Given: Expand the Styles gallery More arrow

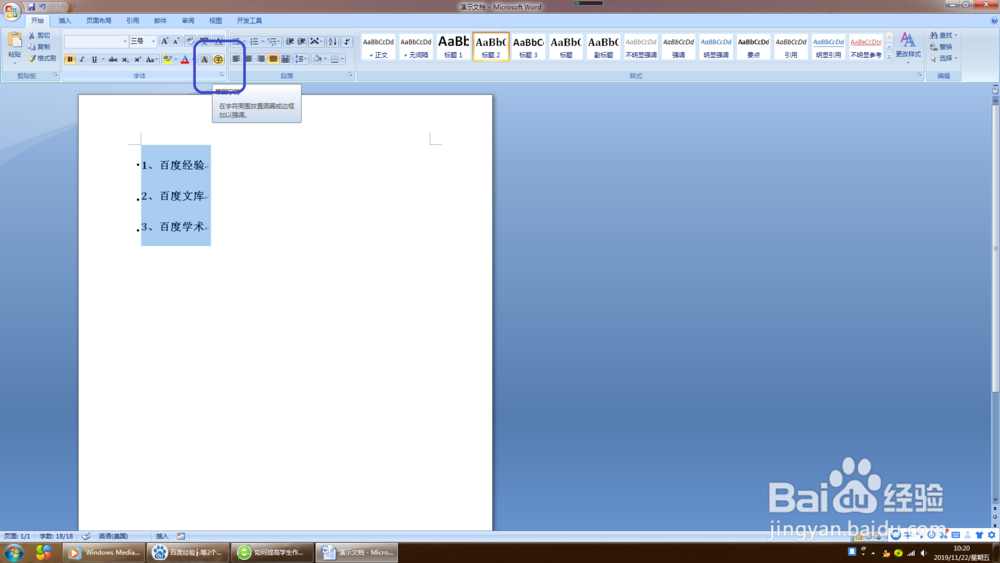Looking at the screenshot, I should click(x=889, y=57).
